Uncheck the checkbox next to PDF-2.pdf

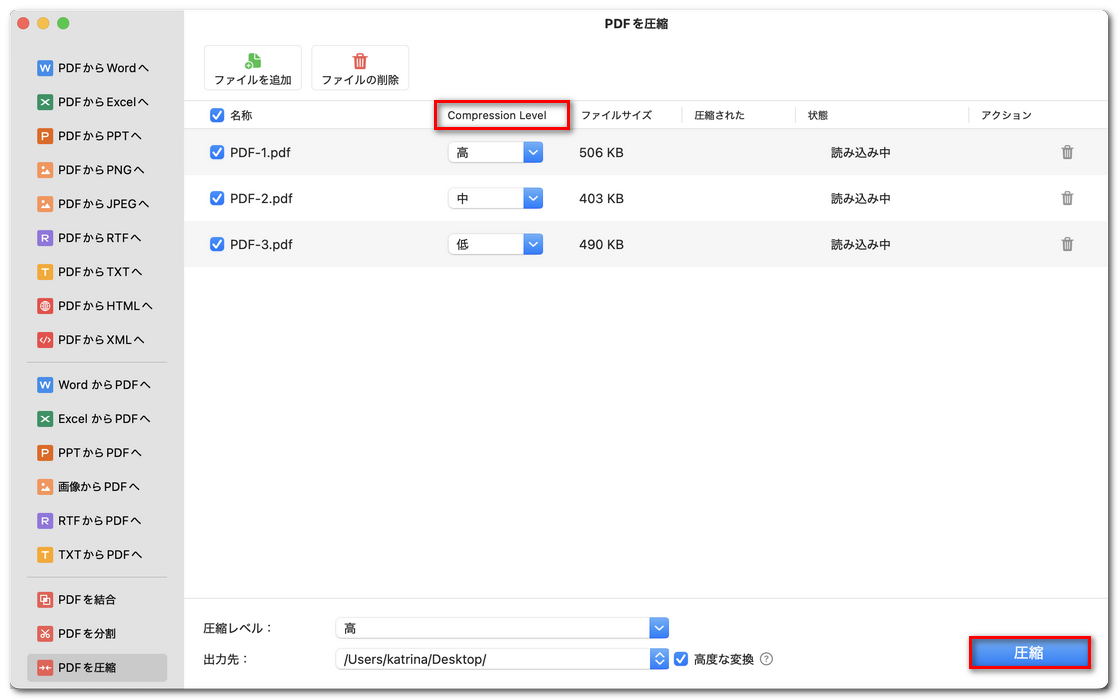pyautogui.click(x=217, y=198)
